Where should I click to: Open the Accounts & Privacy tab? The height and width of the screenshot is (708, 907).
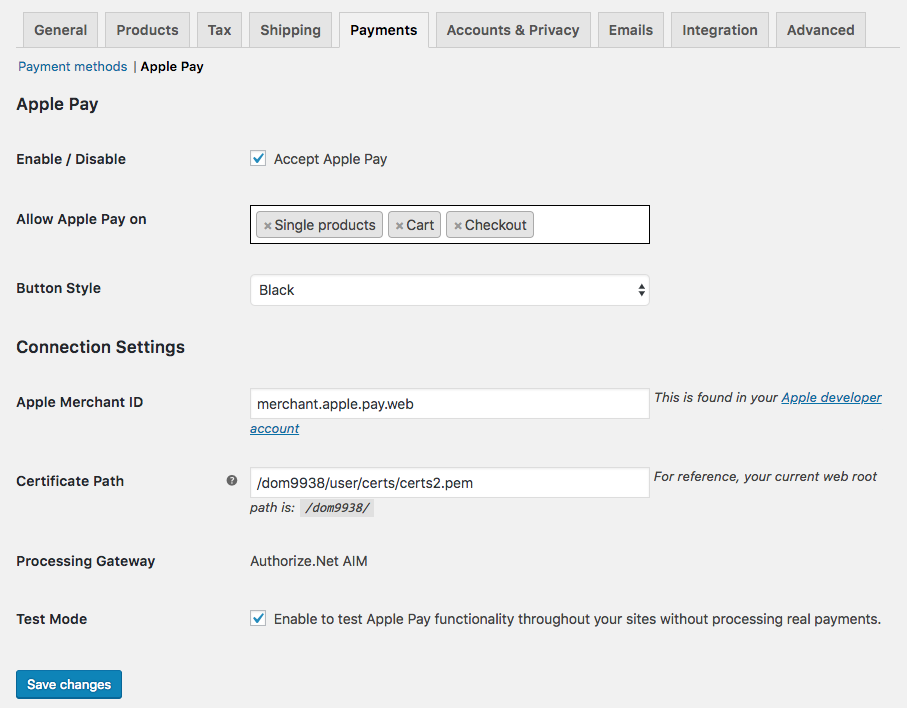tap(513, 30)
